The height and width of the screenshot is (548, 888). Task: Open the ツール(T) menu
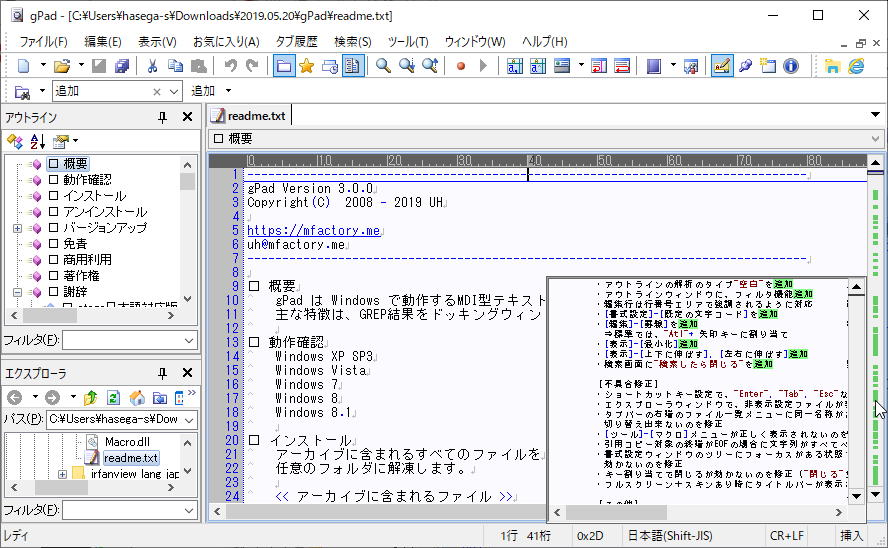pos(408,41)
